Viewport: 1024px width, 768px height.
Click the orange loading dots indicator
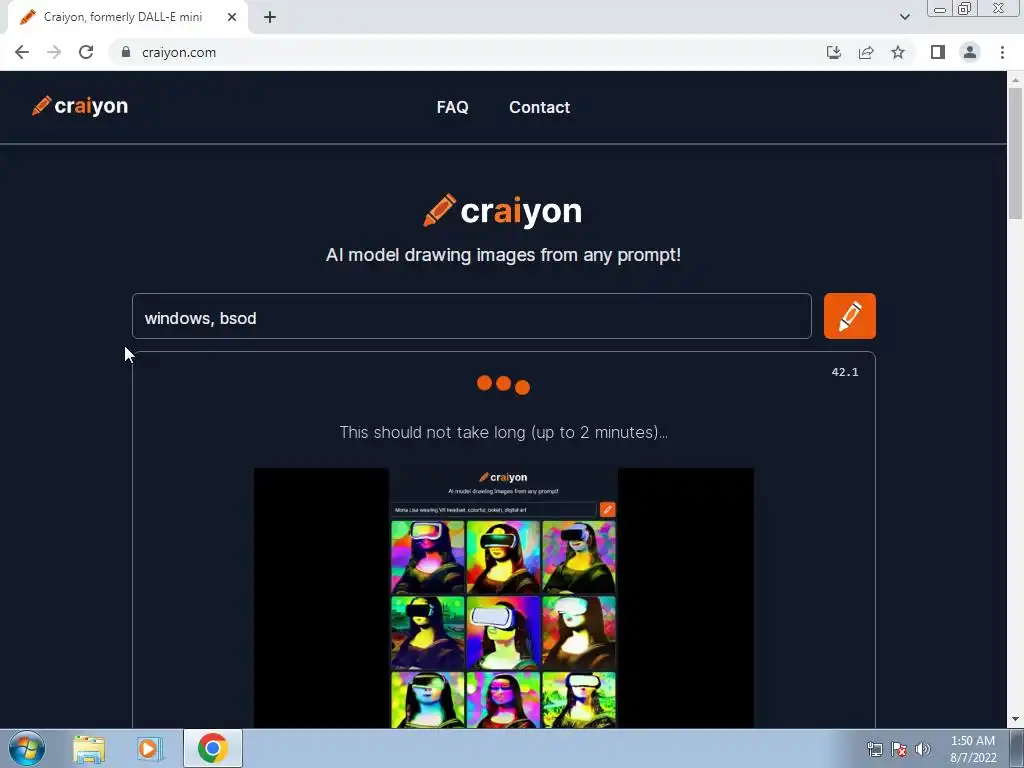(503, 385)
